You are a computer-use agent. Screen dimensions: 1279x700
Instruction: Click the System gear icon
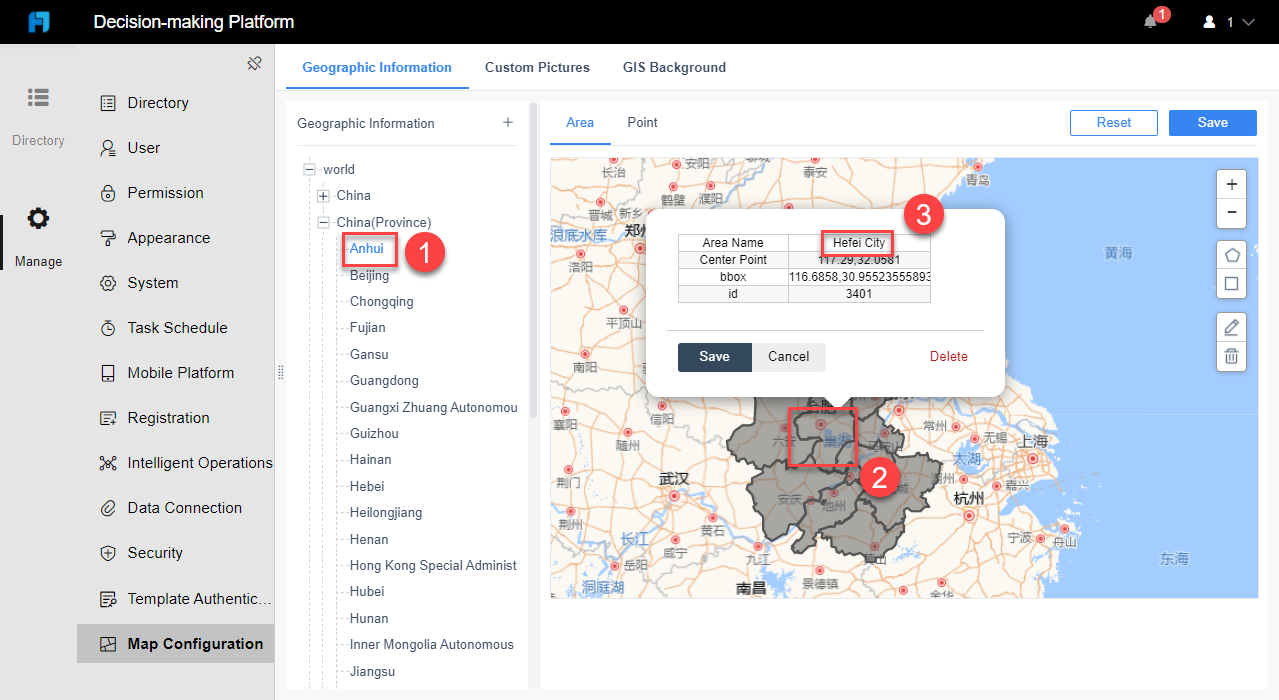point(108,283)
